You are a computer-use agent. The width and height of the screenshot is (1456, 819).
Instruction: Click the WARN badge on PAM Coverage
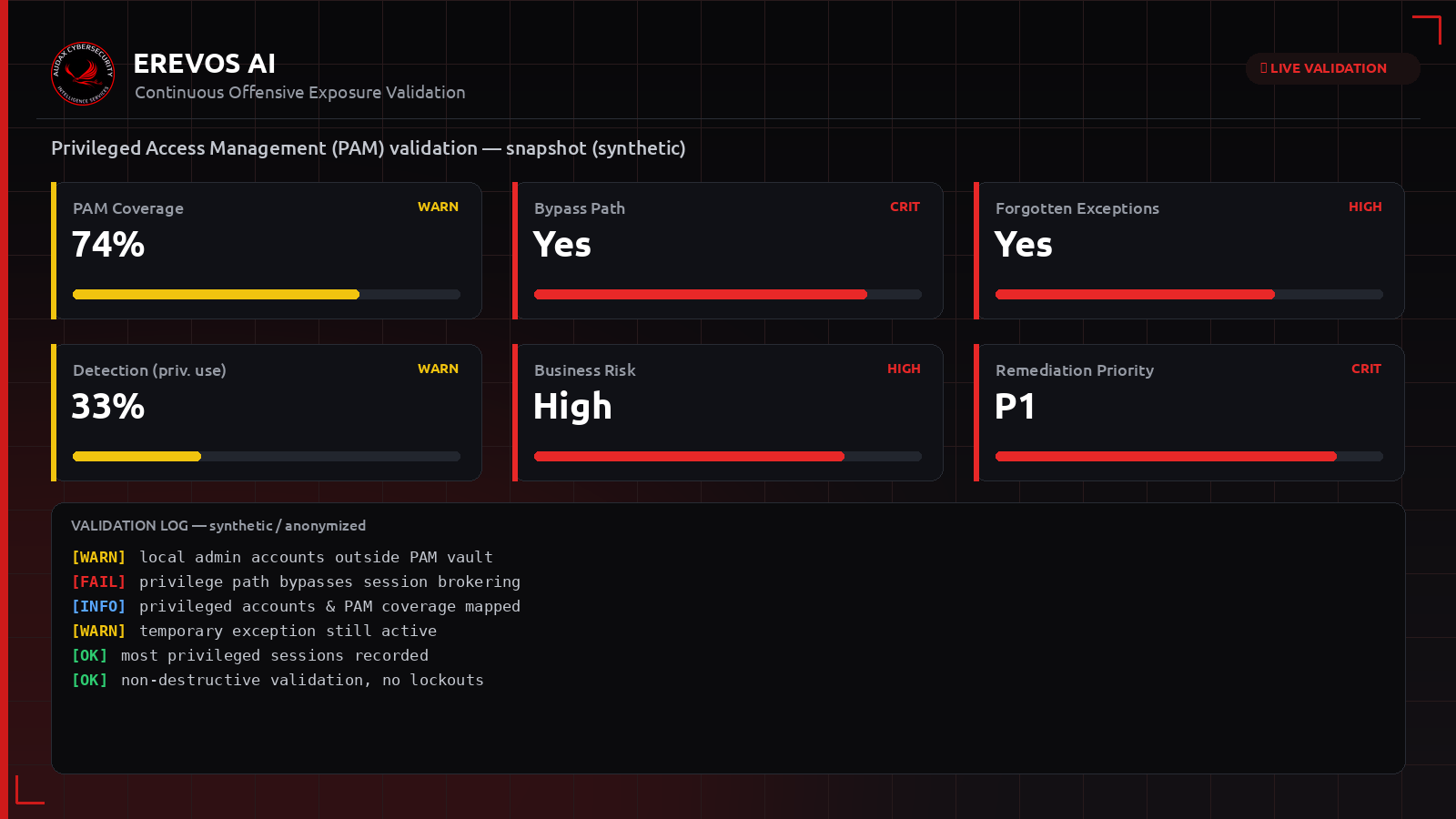pos(438,207)
